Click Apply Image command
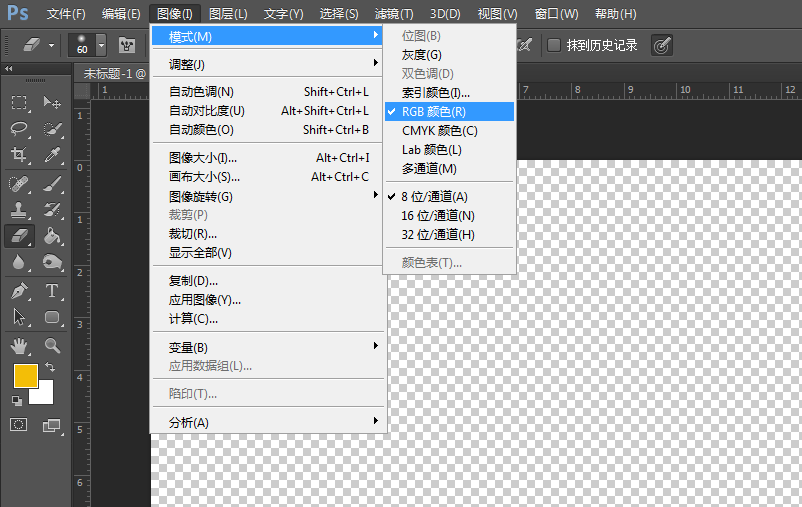802x507 pixels. [268, 300]
